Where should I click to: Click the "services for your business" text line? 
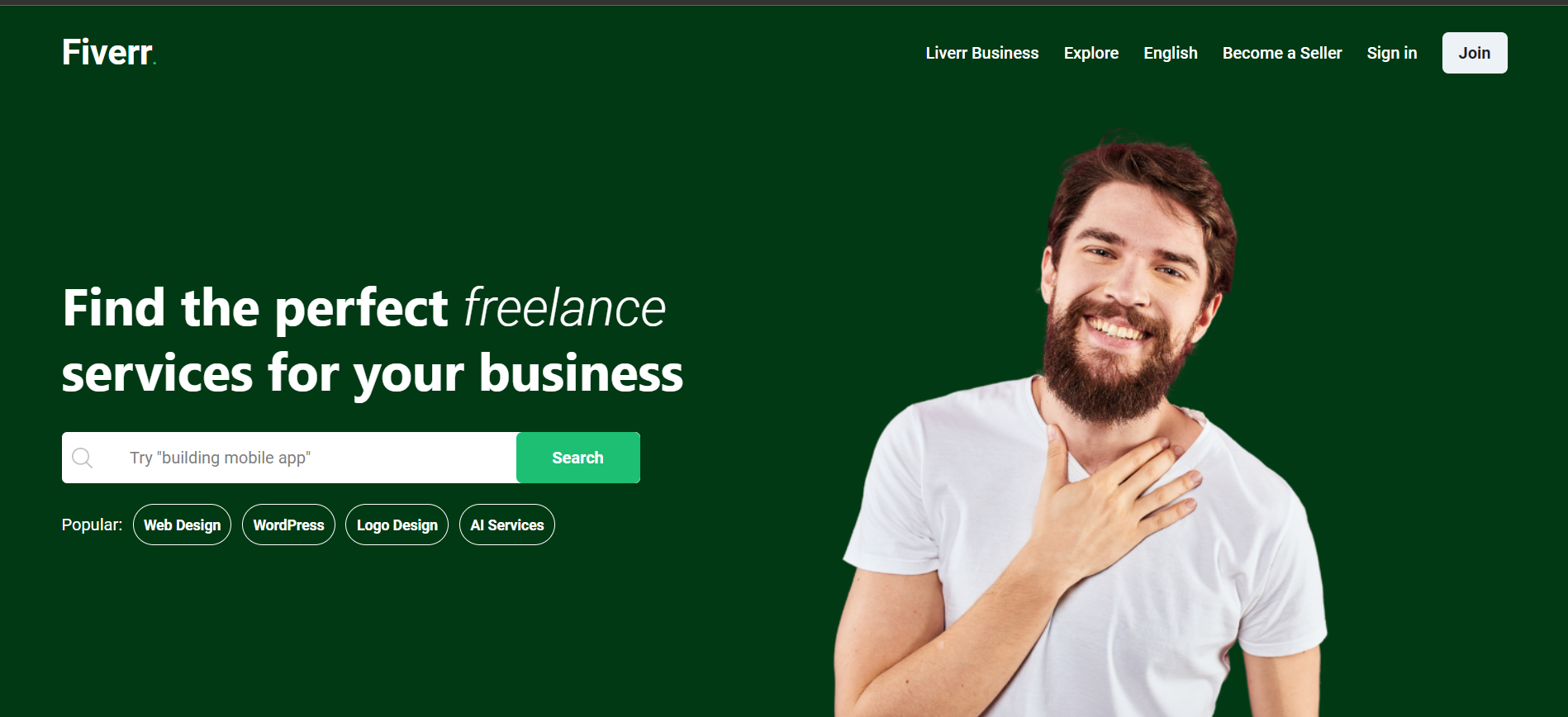(x=373, y=373)
